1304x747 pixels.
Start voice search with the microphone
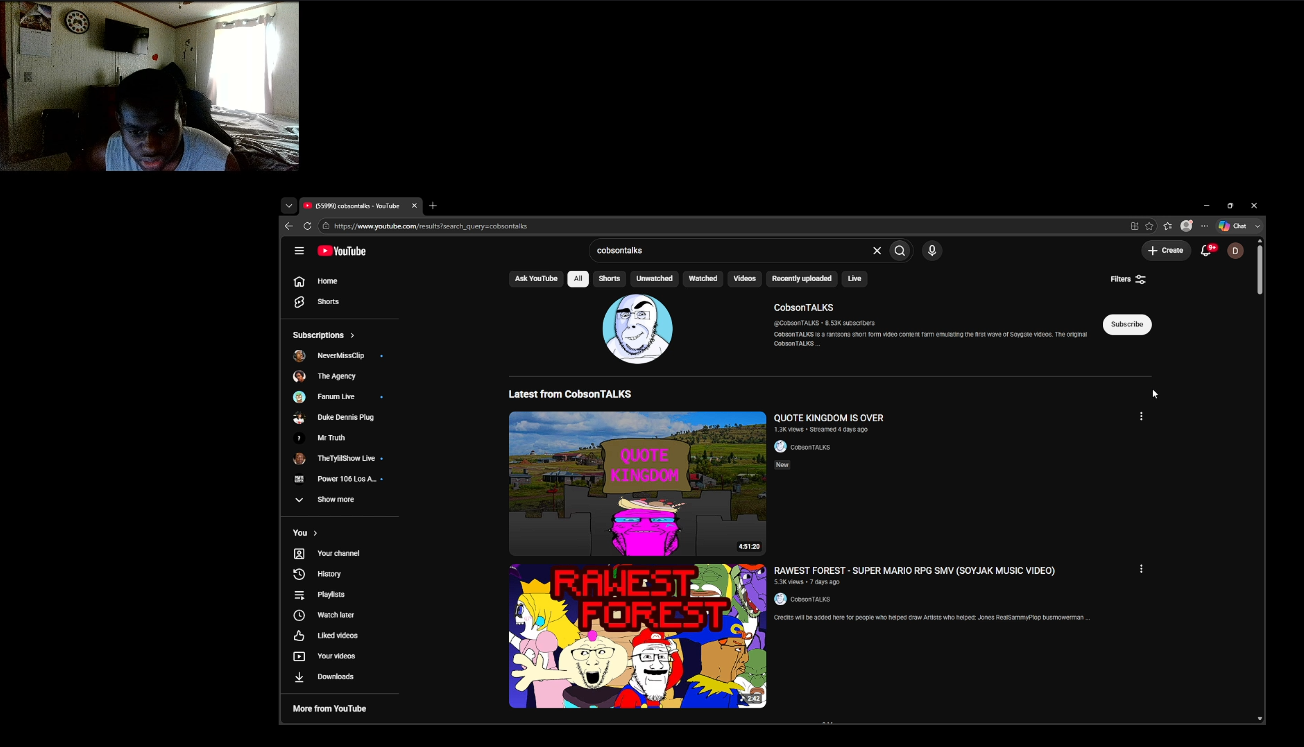[932, 251]
